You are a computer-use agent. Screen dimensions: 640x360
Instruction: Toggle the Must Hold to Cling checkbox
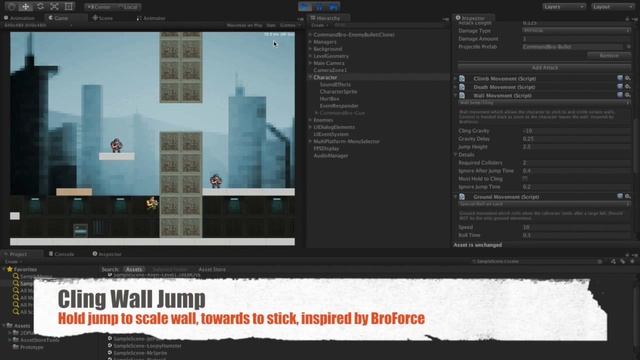[525, 178]
